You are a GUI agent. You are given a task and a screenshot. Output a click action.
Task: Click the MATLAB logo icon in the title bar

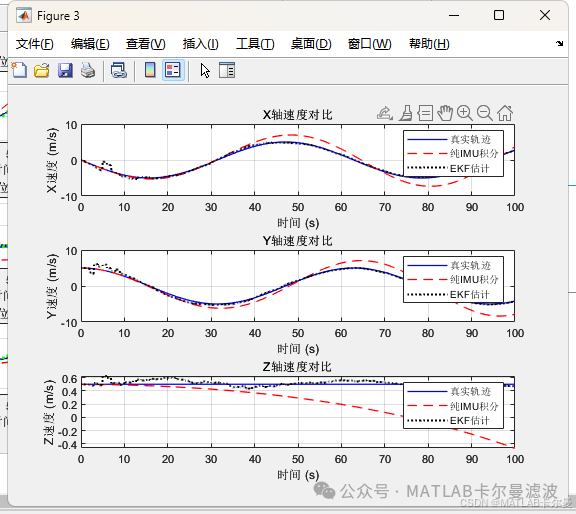pyautogui.click(x=24, y=16)
